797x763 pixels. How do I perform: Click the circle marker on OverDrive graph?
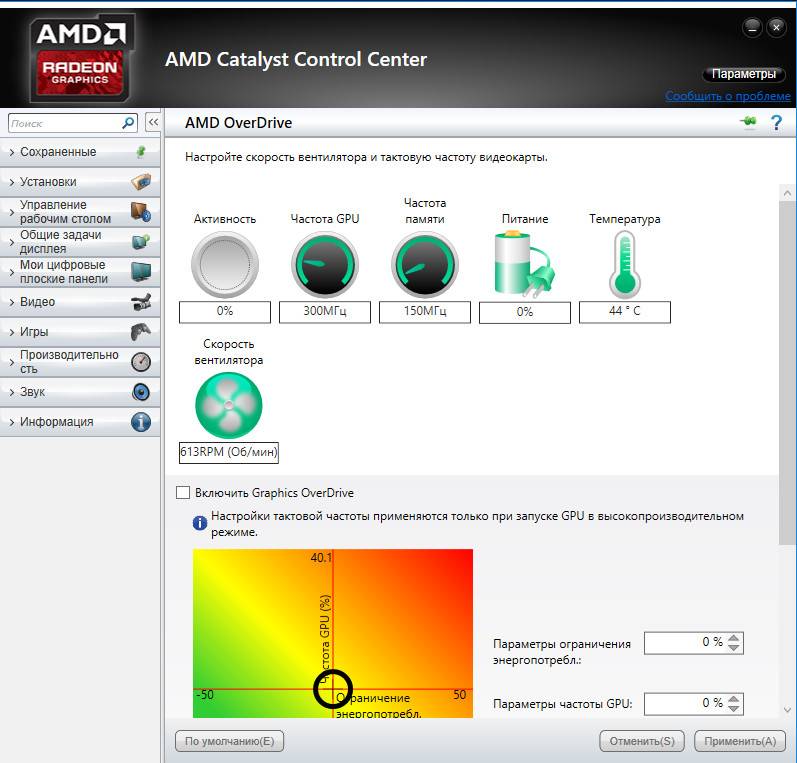click(x=333, y=689)
